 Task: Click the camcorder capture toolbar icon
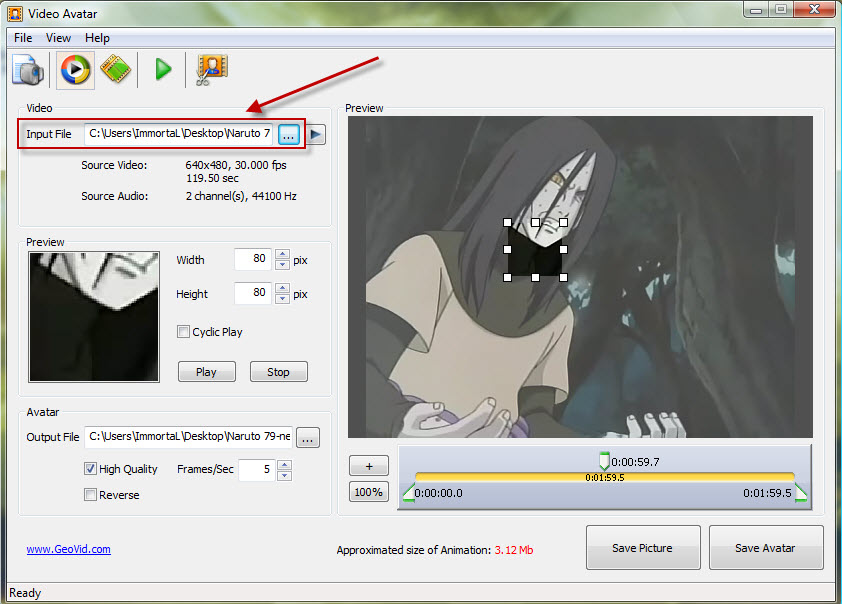[28, 70]
